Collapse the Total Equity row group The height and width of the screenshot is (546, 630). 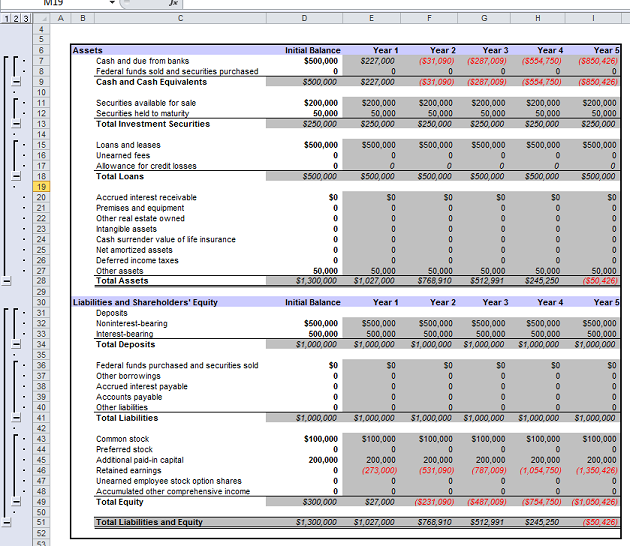pyautogui.click(x=17, y=501)
